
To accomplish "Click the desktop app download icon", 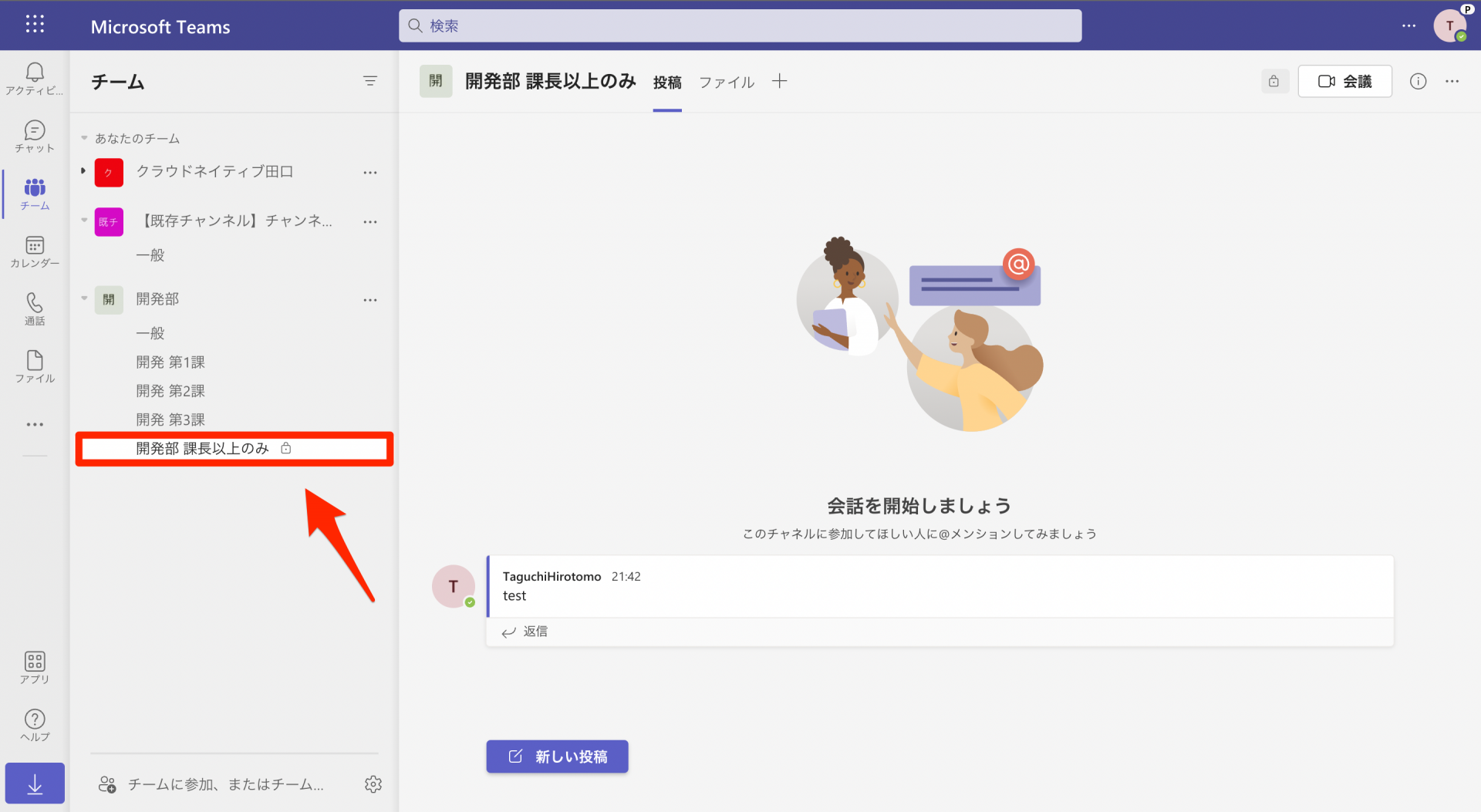I will click(34, 783).
